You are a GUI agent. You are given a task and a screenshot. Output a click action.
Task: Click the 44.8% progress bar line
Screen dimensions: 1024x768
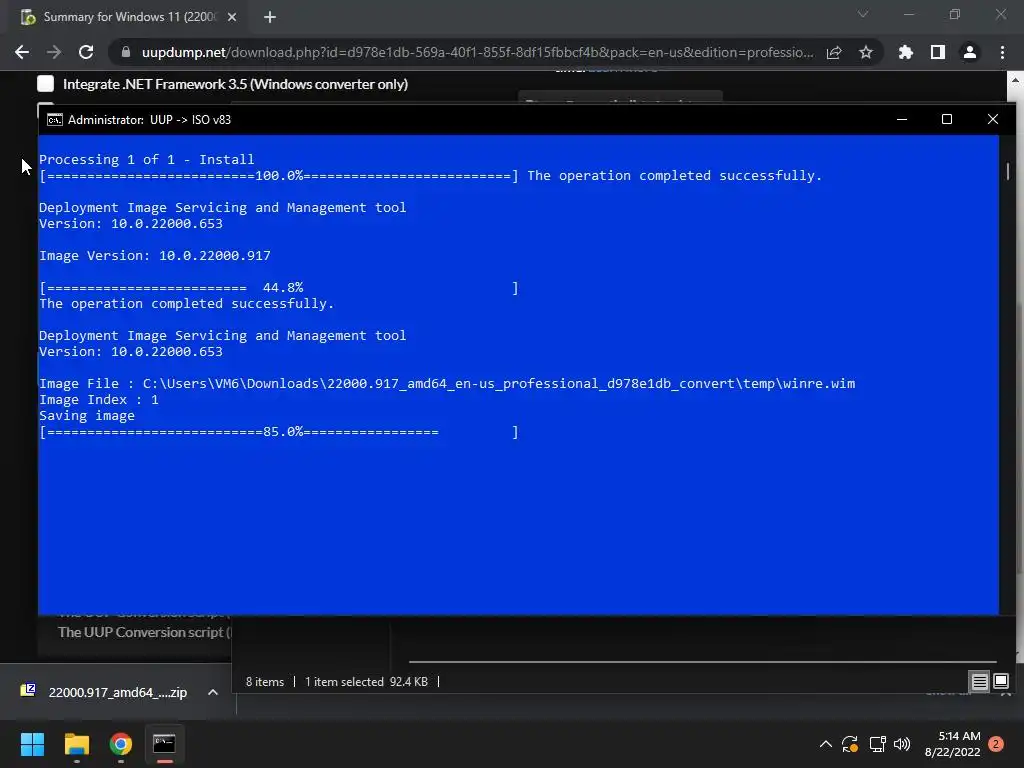tap(279, 287)
